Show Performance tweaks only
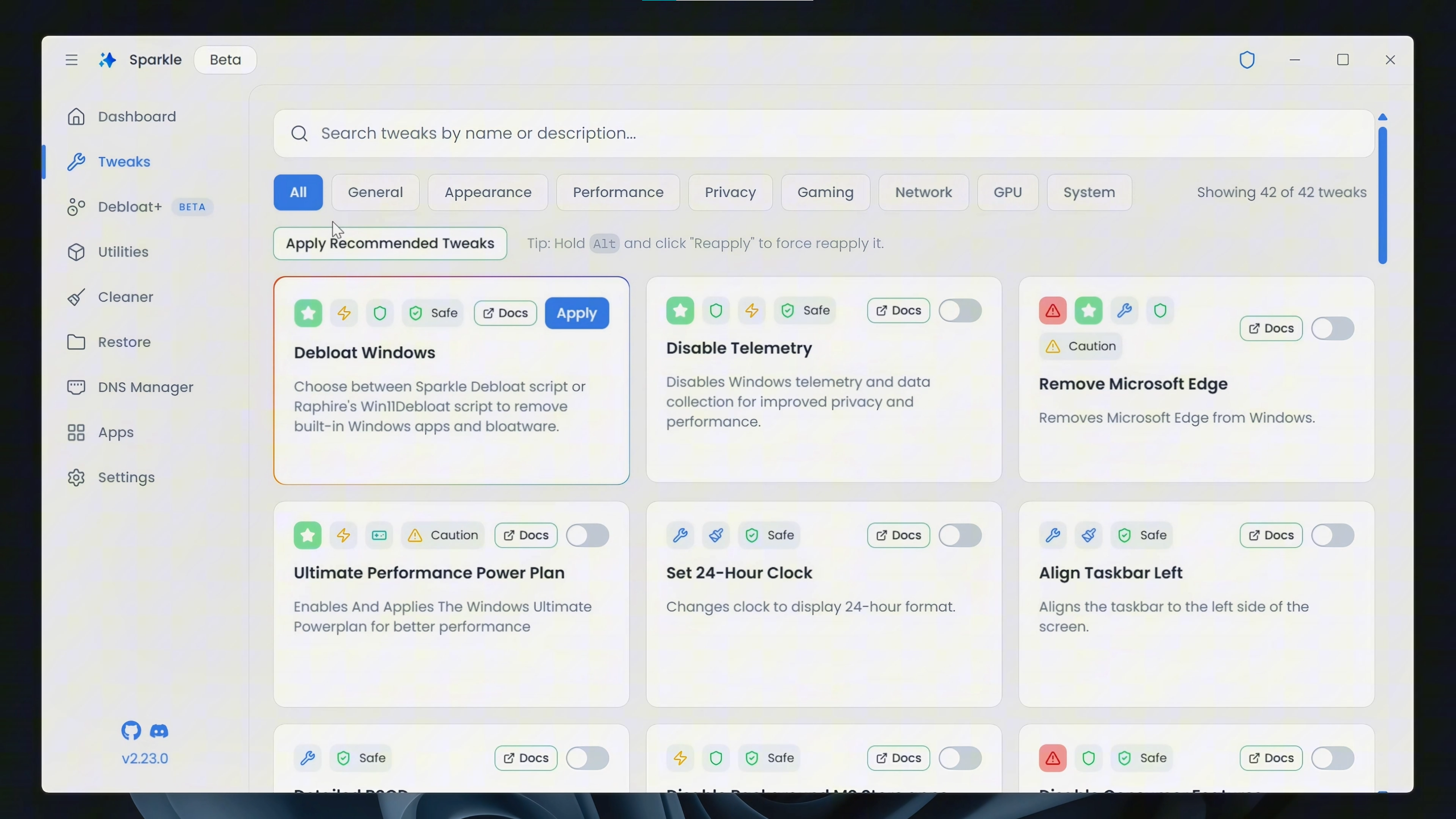 618,192
